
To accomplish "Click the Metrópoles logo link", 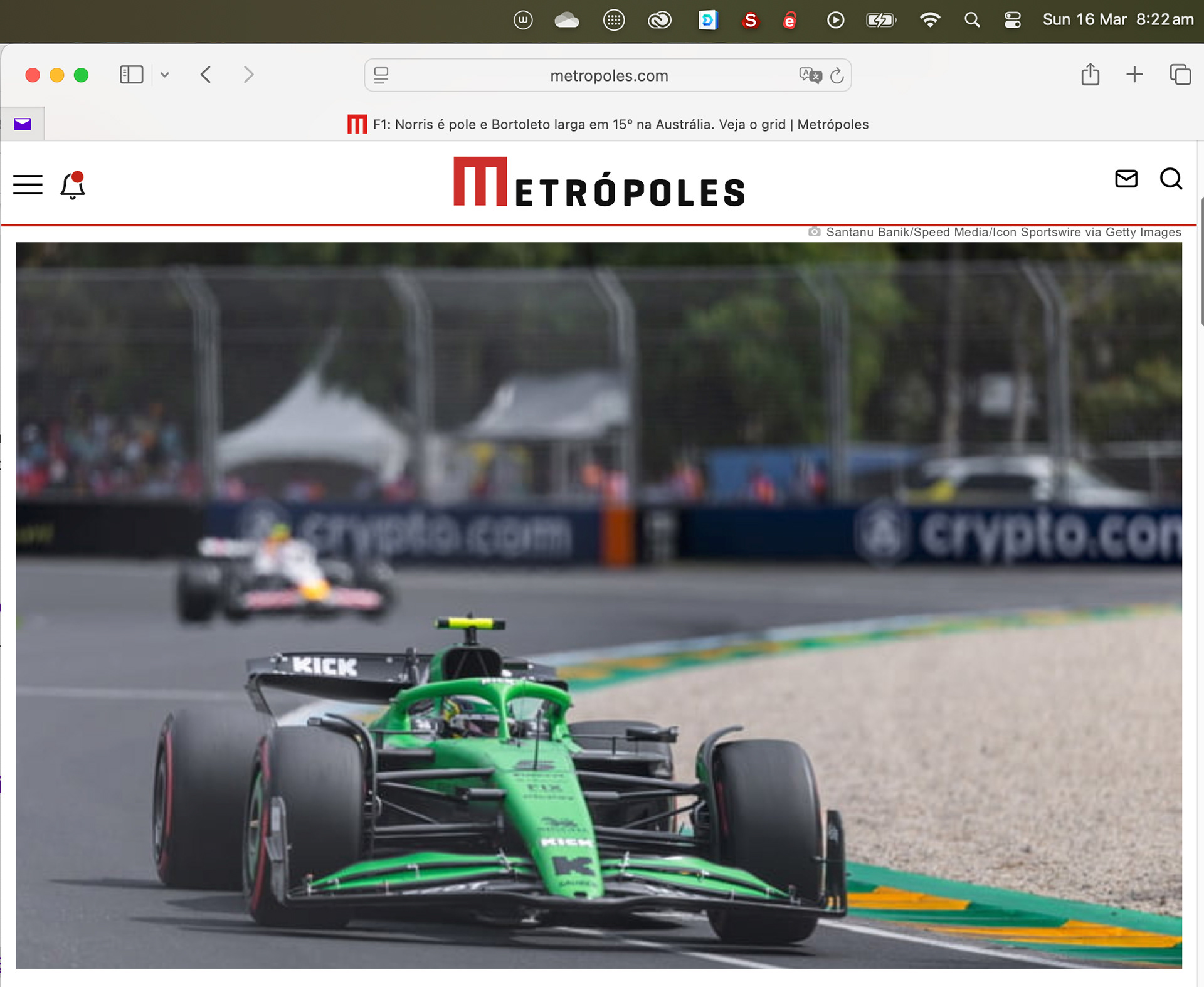I will (x=599, y=182).
